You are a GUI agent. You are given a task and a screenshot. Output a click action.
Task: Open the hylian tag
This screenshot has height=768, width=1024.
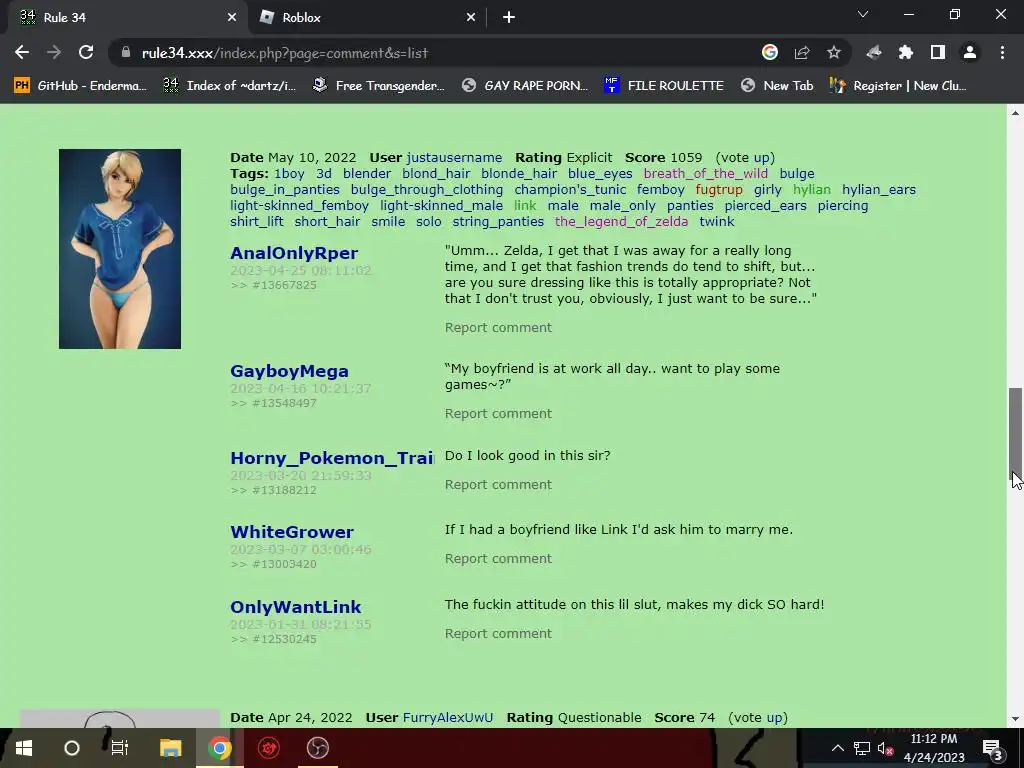click(x=812, y=189)
